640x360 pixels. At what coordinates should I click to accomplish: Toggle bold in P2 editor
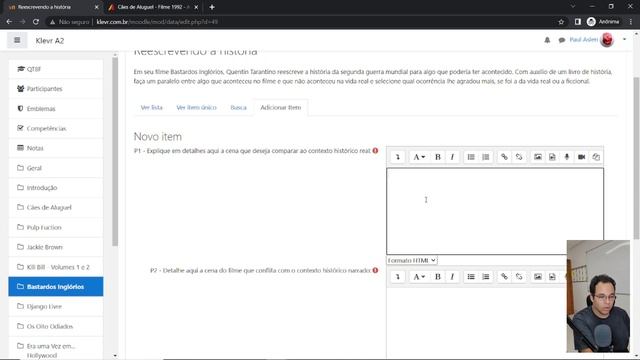point(438,276)
